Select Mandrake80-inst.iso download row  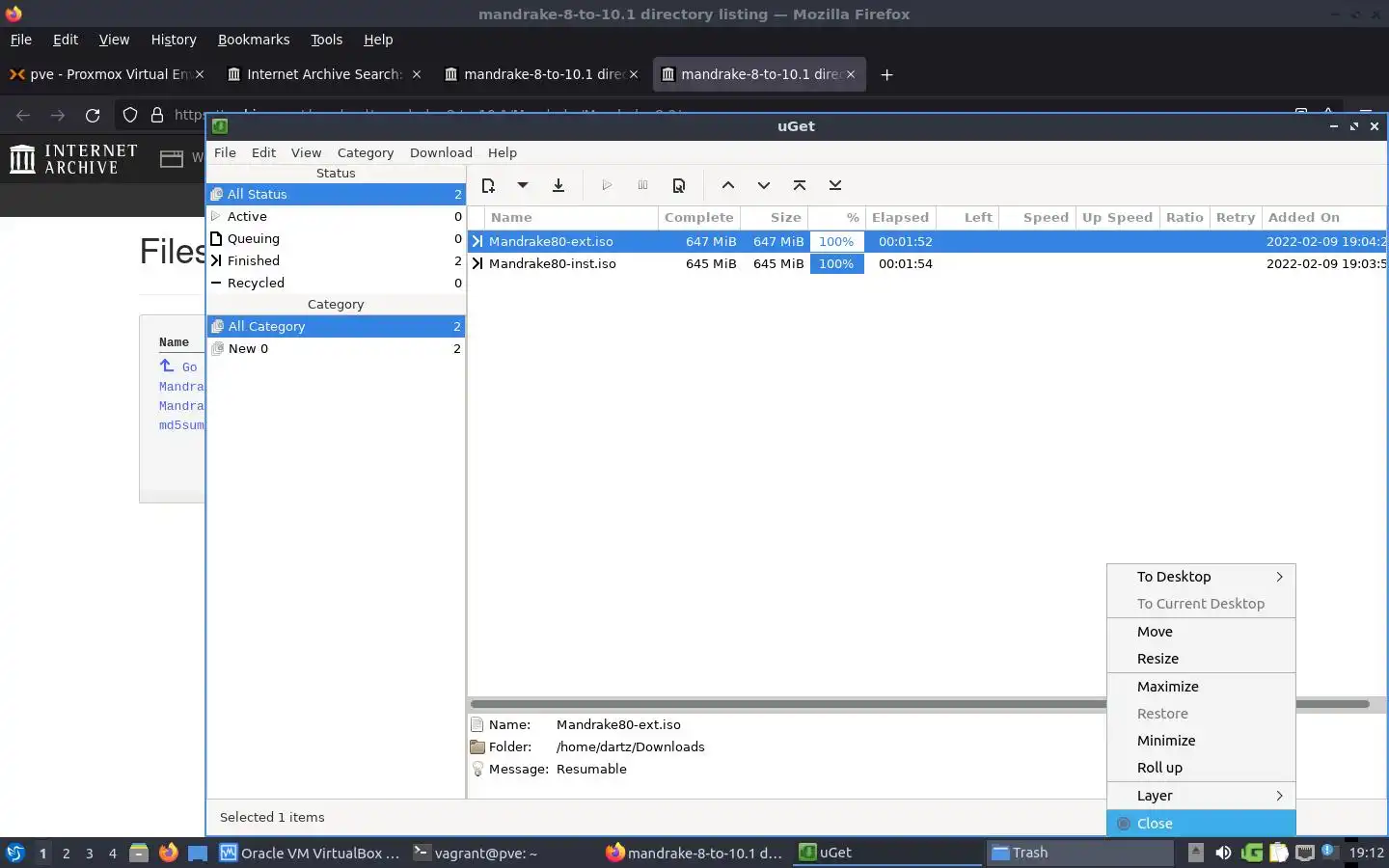927,263
